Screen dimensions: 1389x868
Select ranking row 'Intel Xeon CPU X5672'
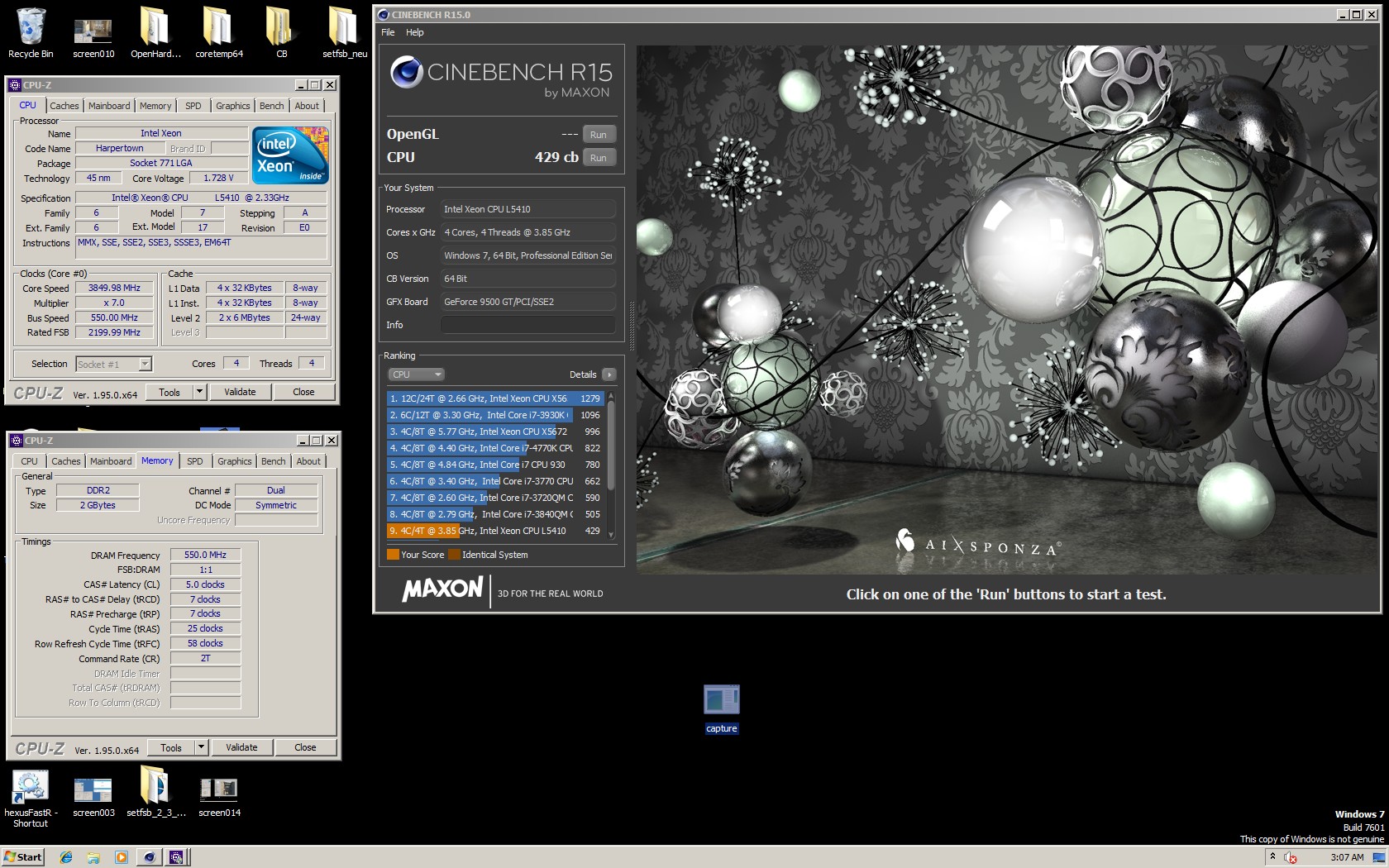coord(494,432)
